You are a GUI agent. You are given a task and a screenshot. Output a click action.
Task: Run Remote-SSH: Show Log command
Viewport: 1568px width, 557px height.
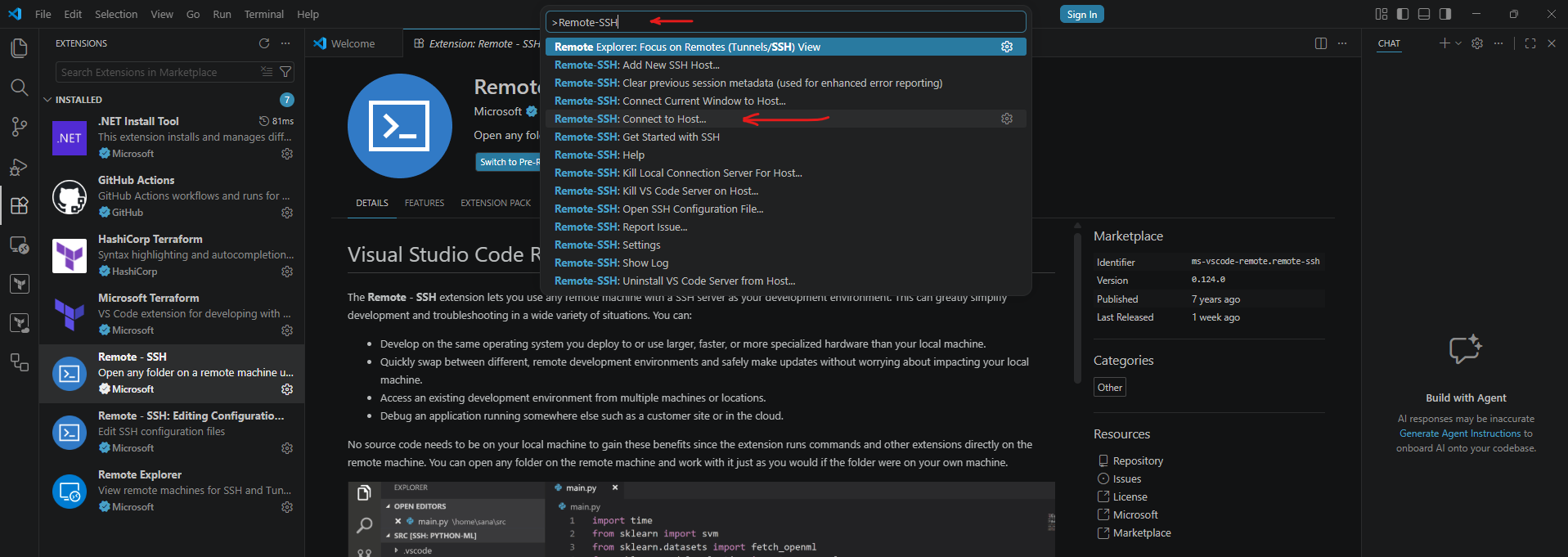[x=785, y=263]
